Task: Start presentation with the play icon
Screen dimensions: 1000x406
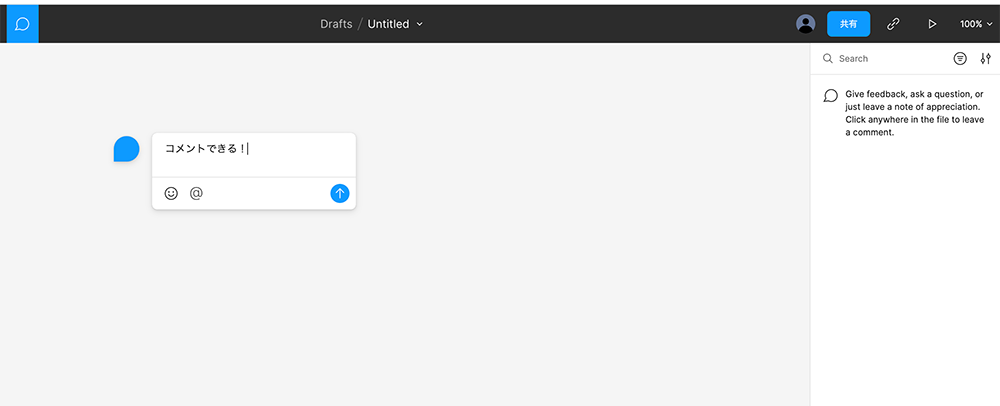Action: pyautogui.click(x=932, y=24)
